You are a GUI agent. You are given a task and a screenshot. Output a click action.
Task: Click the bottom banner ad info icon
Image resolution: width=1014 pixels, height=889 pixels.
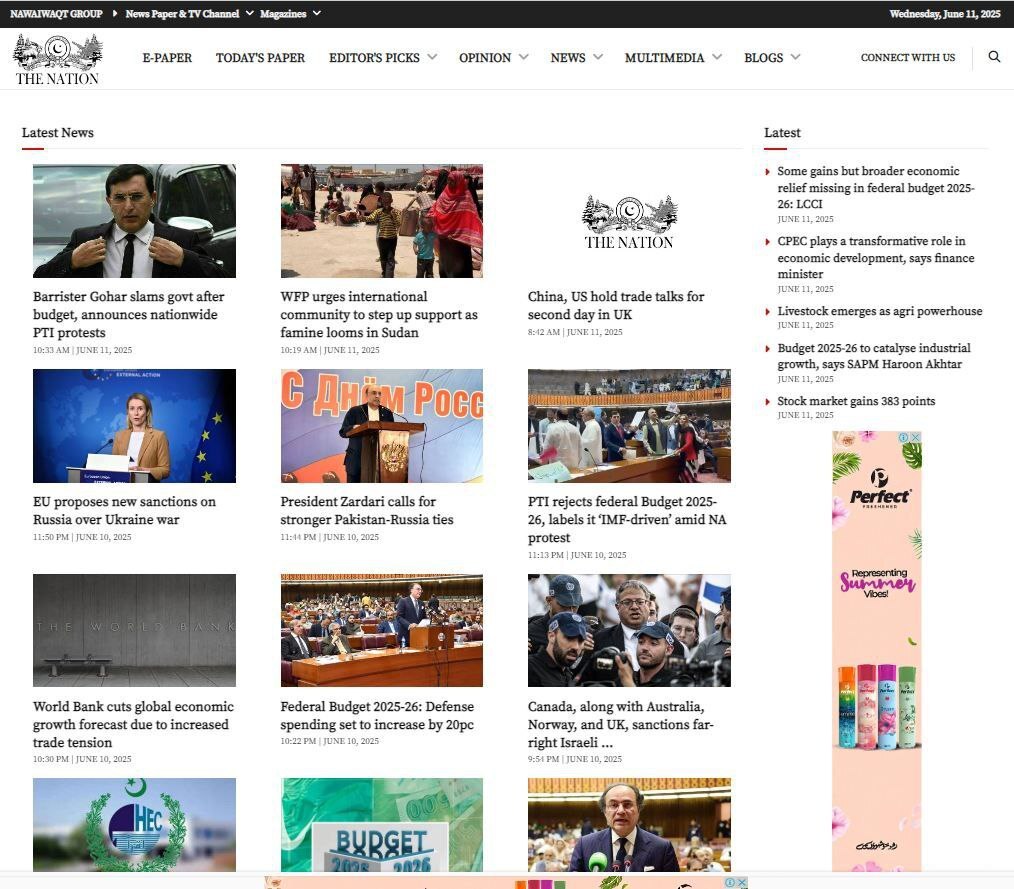(730, 882)
